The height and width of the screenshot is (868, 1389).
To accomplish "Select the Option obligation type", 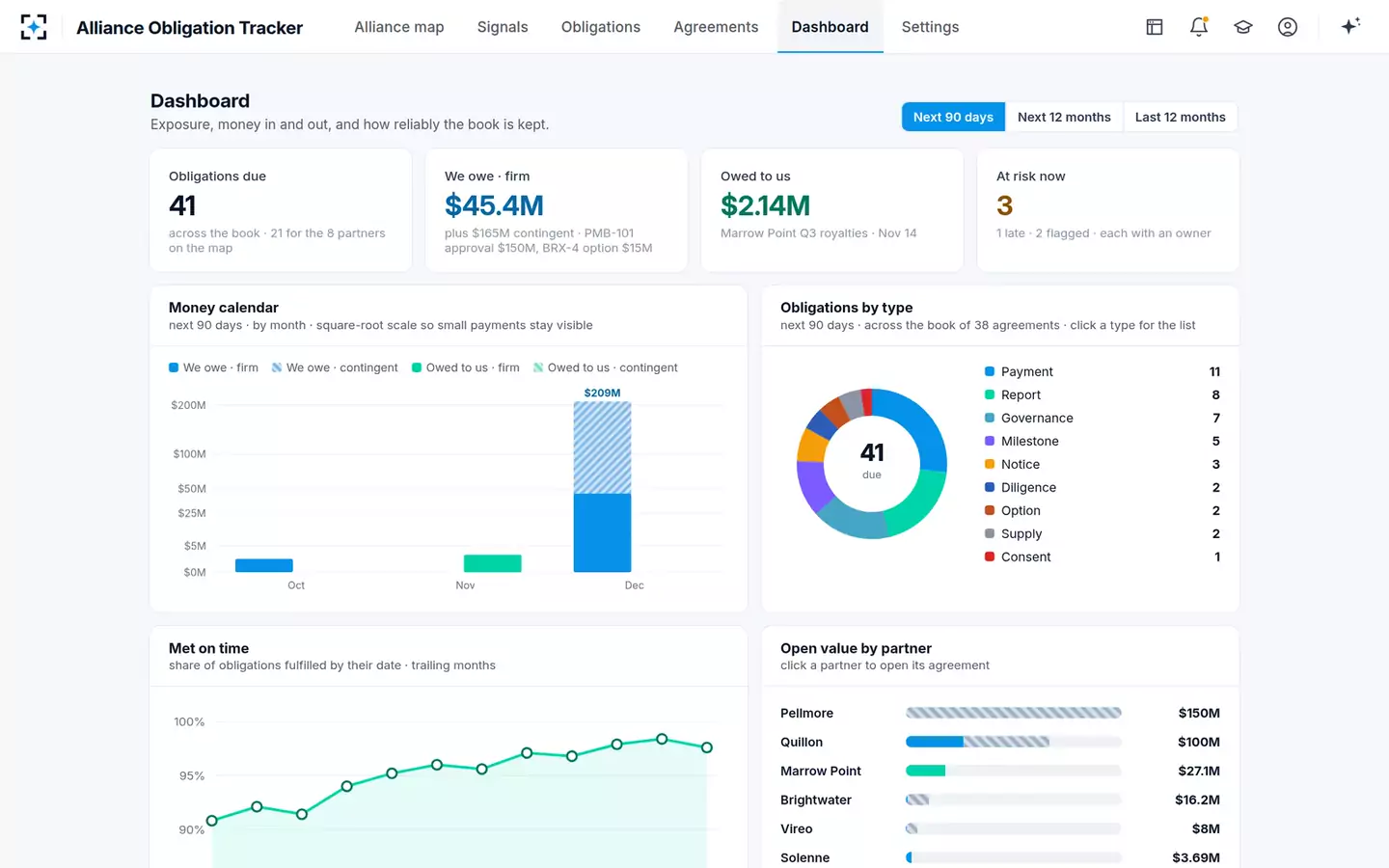I will coord(1103,510).
